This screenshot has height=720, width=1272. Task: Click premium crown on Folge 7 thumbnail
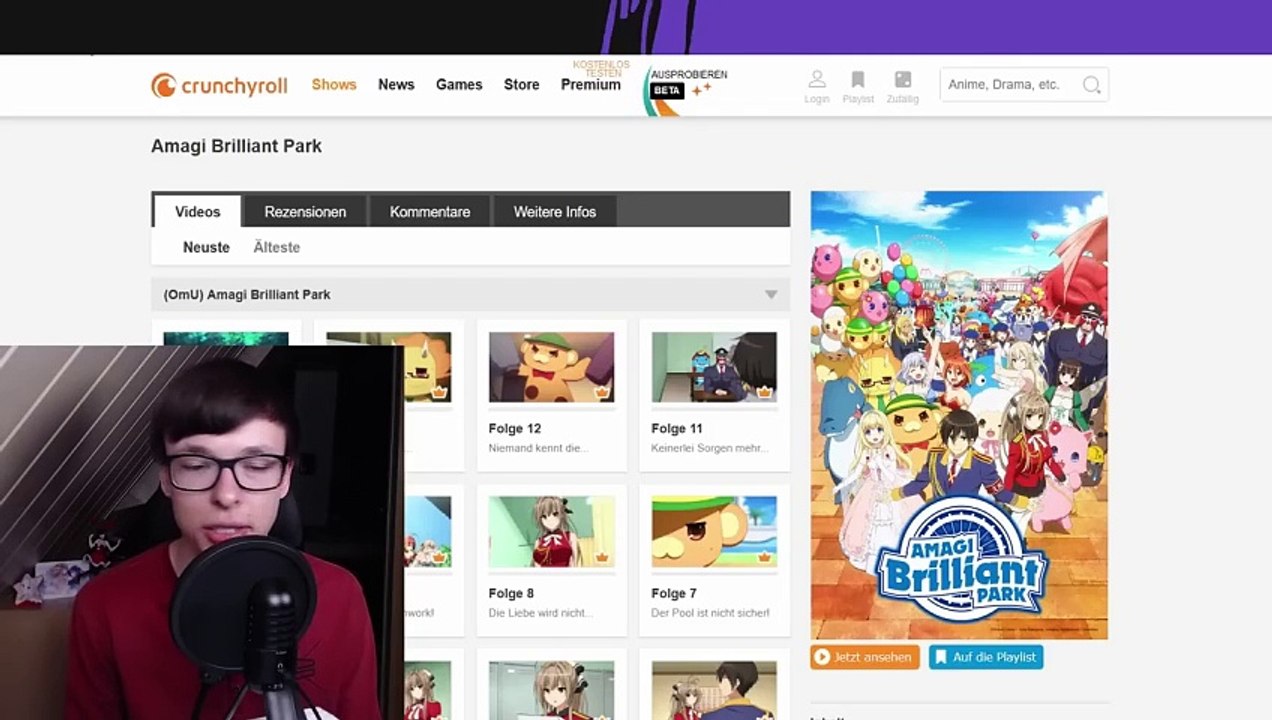point(764,557)
